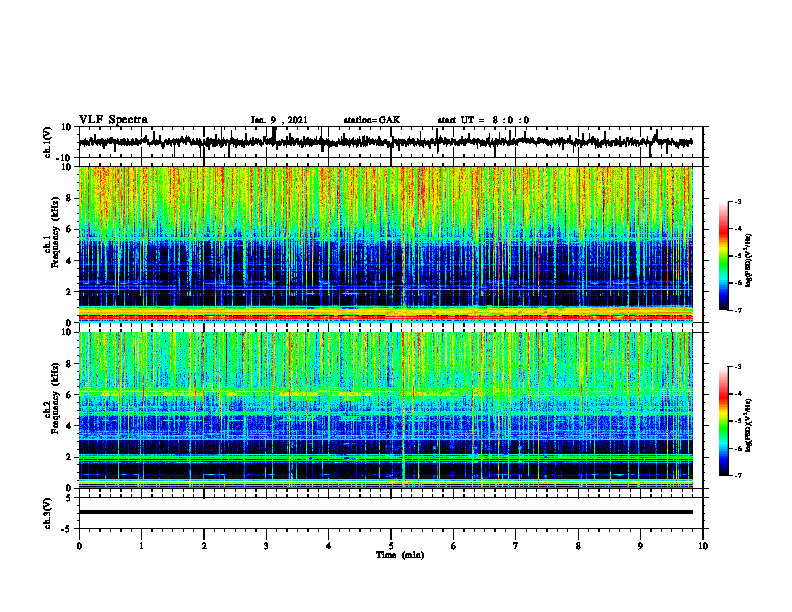Click time axis tick label "0"
Image resolution: width=792 pixels, height=612 pixels.
tap(79, 546)
